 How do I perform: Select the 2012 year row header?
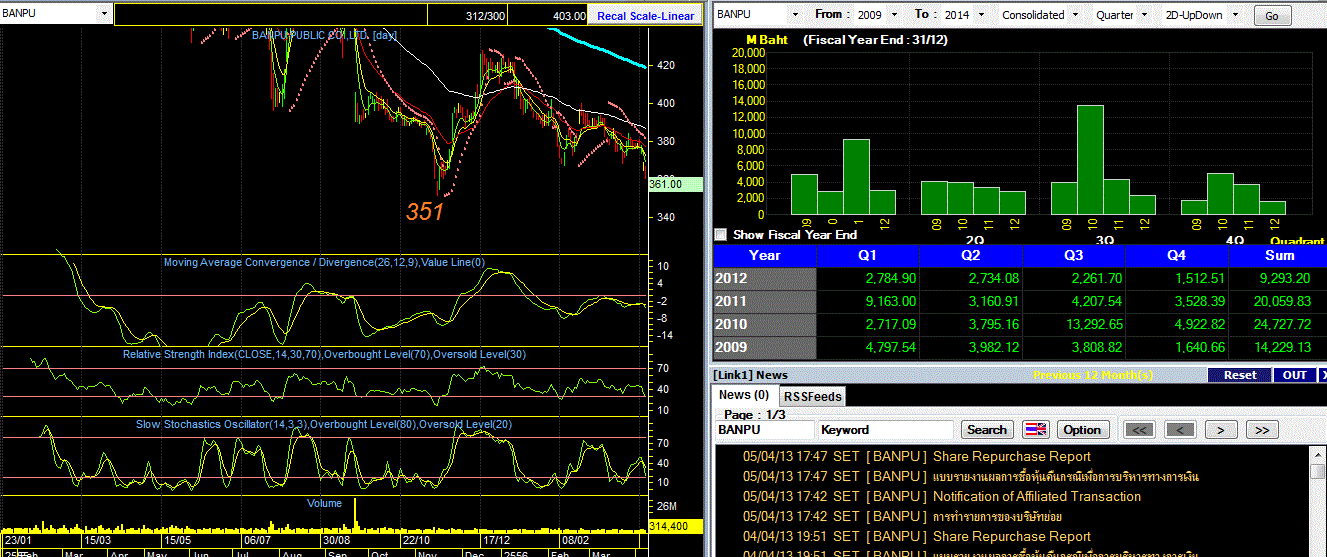765,278
